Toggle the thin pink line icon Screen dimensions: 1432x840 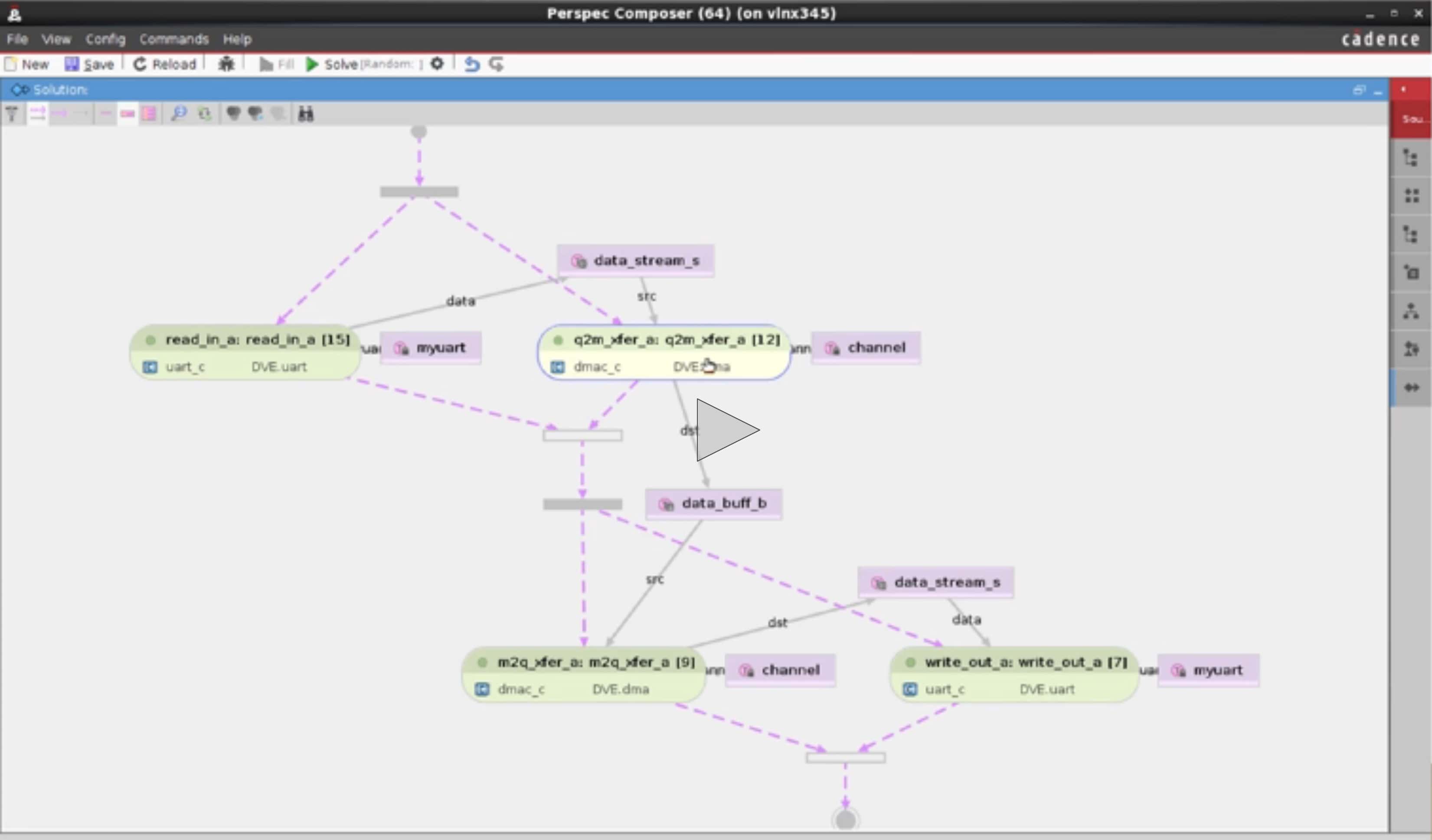point(105,114)
